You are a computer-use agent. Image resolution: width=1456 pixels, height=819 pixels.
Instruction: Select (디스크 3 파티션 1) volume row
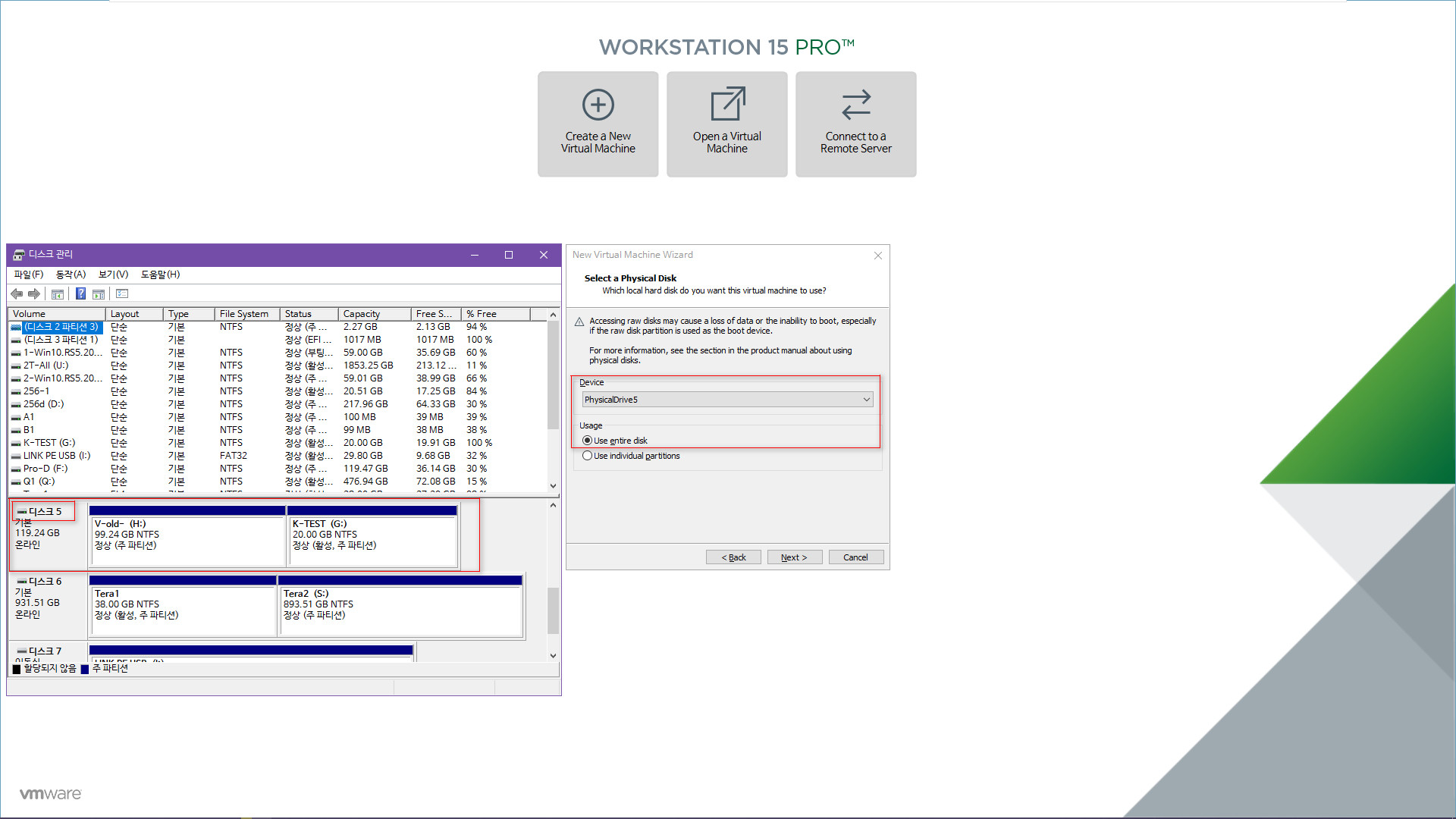coord(277,340)
